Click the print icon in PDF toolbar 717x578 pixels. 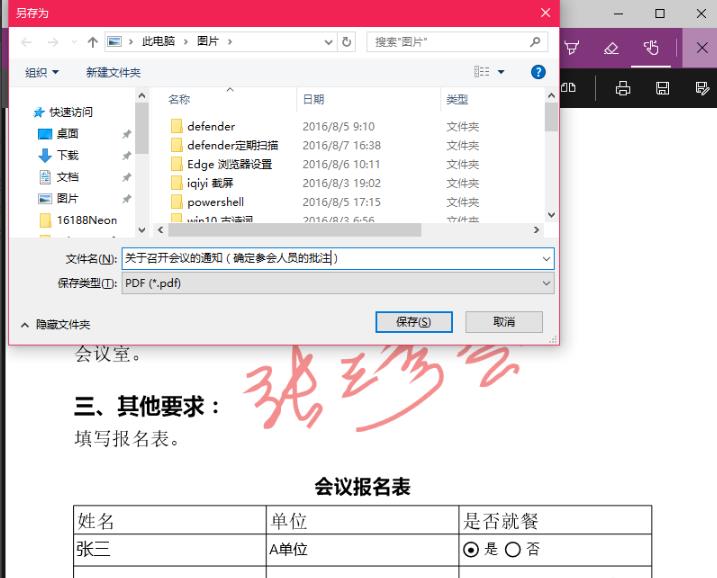tap(623, 88)
